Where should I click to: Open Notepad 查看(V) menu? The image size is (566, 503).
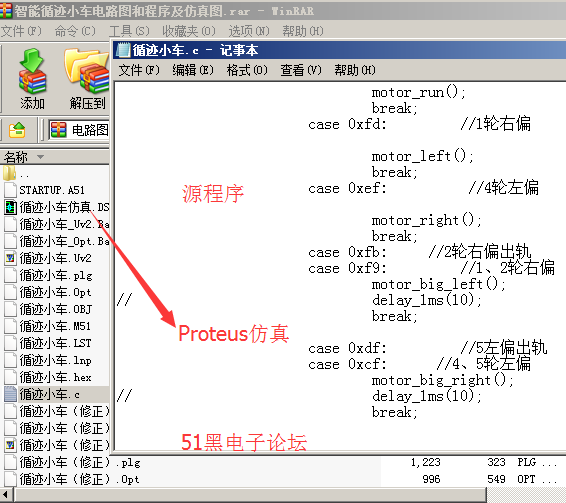point(301,70)
